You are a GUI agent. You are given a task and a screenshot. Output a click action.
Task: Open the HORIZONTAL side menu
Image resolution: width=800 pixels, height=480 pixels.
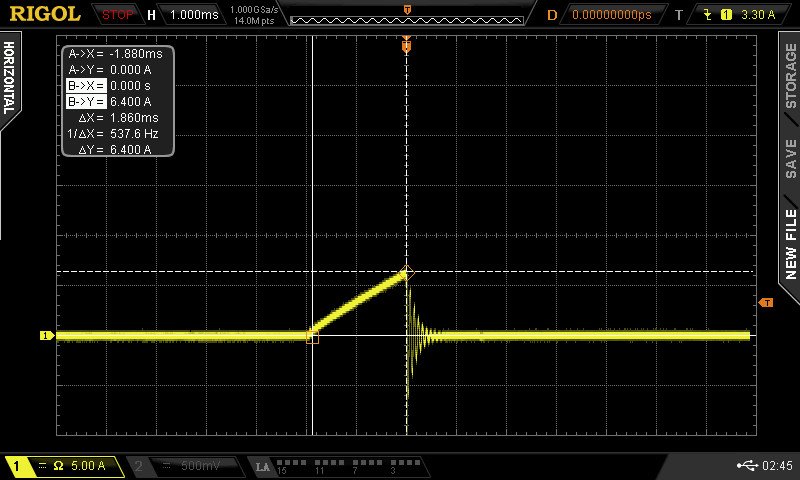click(x=10, y=78)
